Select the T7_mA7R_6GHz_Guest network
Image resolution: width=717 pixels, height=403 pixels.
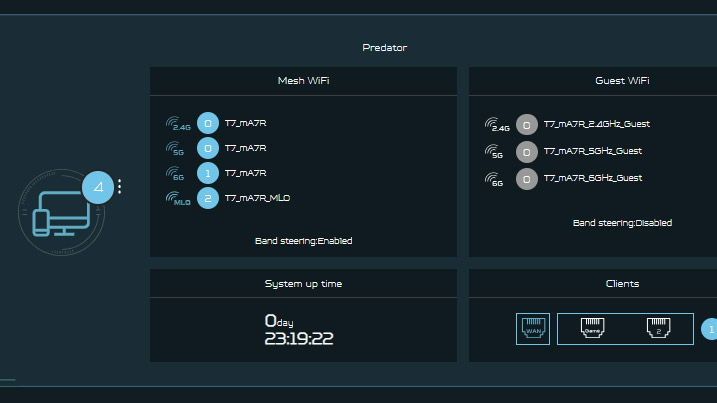coord(593,178)
